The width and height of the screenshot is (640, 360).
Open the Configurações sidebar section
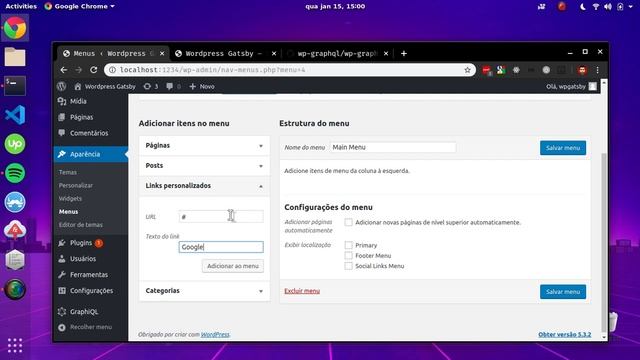[x=91, y=291]
